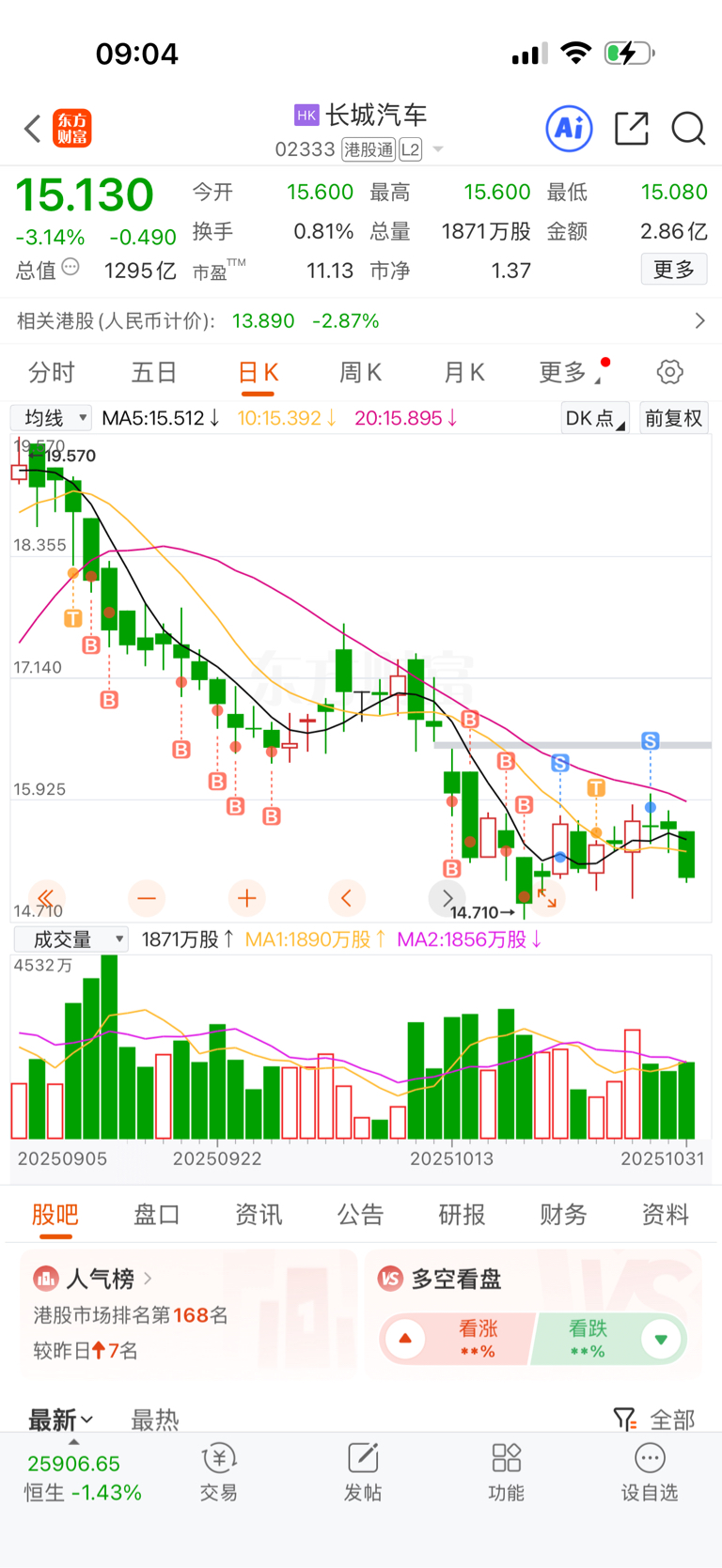Viewport: 722px width, 1568px height.
Task: Tap the back arrow icon
Action: (x=33, y=129)
